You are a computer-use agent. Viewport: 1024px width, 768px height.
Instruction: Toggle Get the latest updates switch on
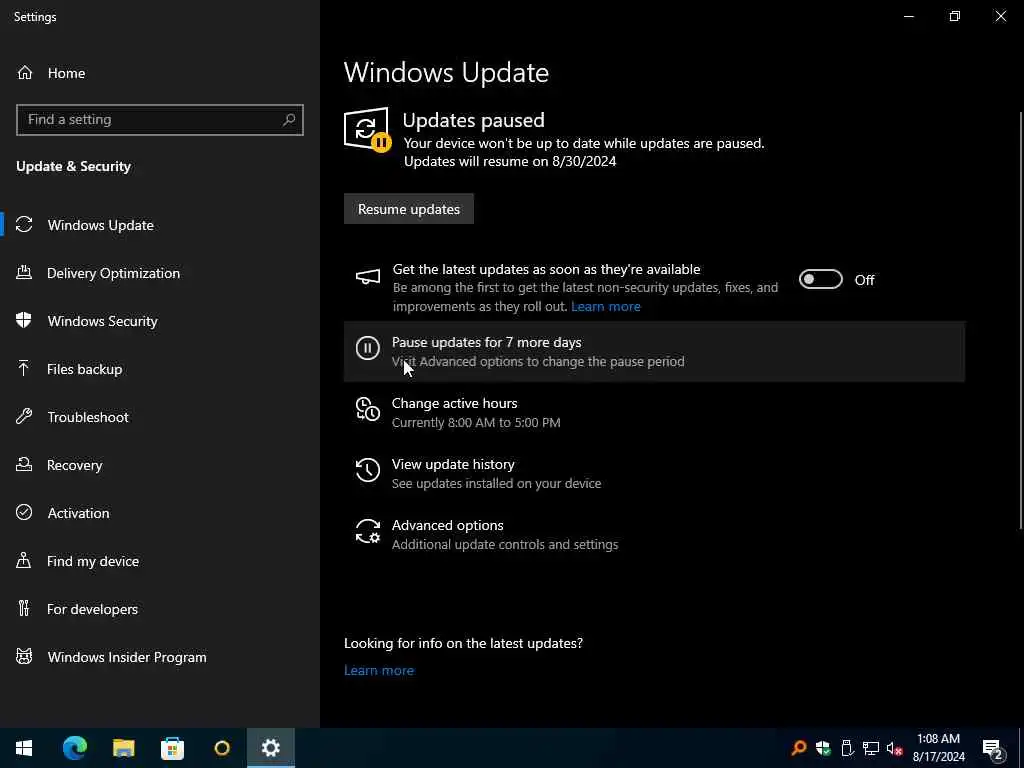pyautogui.click(x=821, y=280)
